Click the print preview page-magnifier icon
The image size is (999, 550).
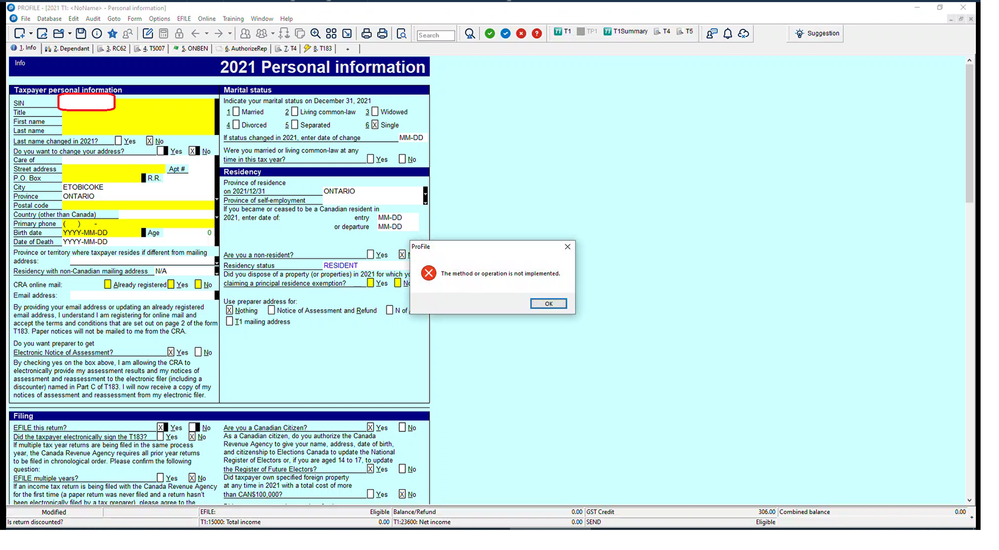coord(401,34)
